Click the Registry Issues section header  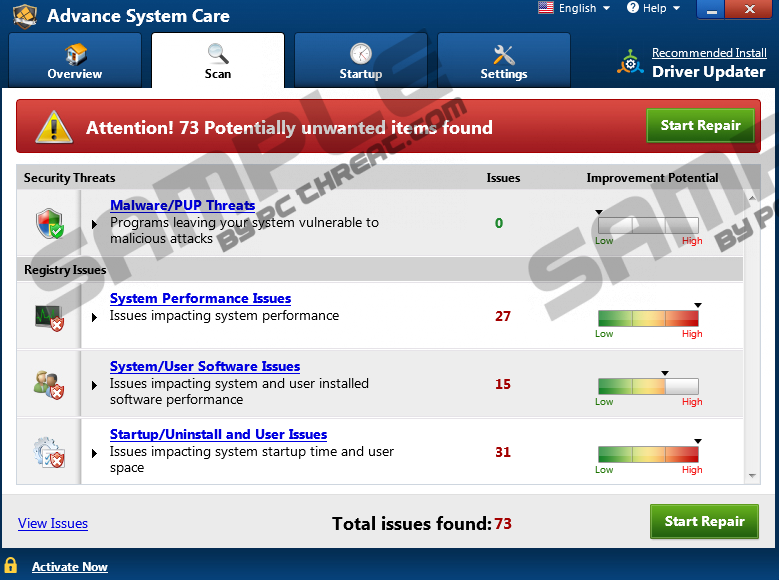tap(65, 270)
